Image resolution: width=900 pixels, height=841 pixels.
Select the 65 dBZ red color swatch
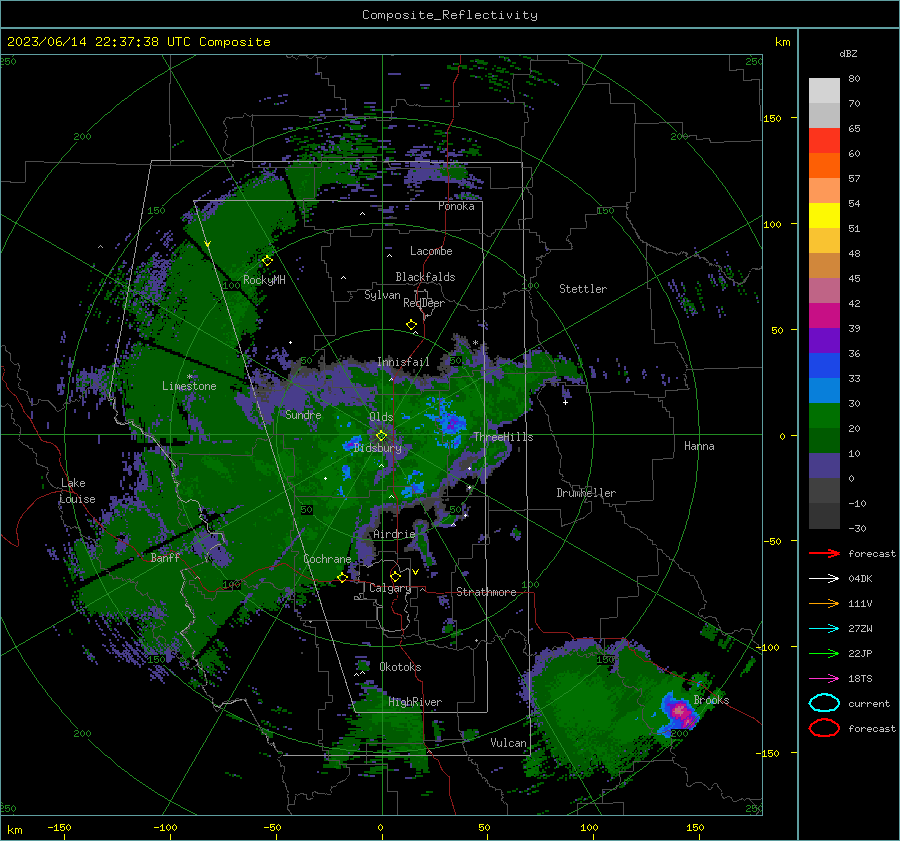[824, 140]
